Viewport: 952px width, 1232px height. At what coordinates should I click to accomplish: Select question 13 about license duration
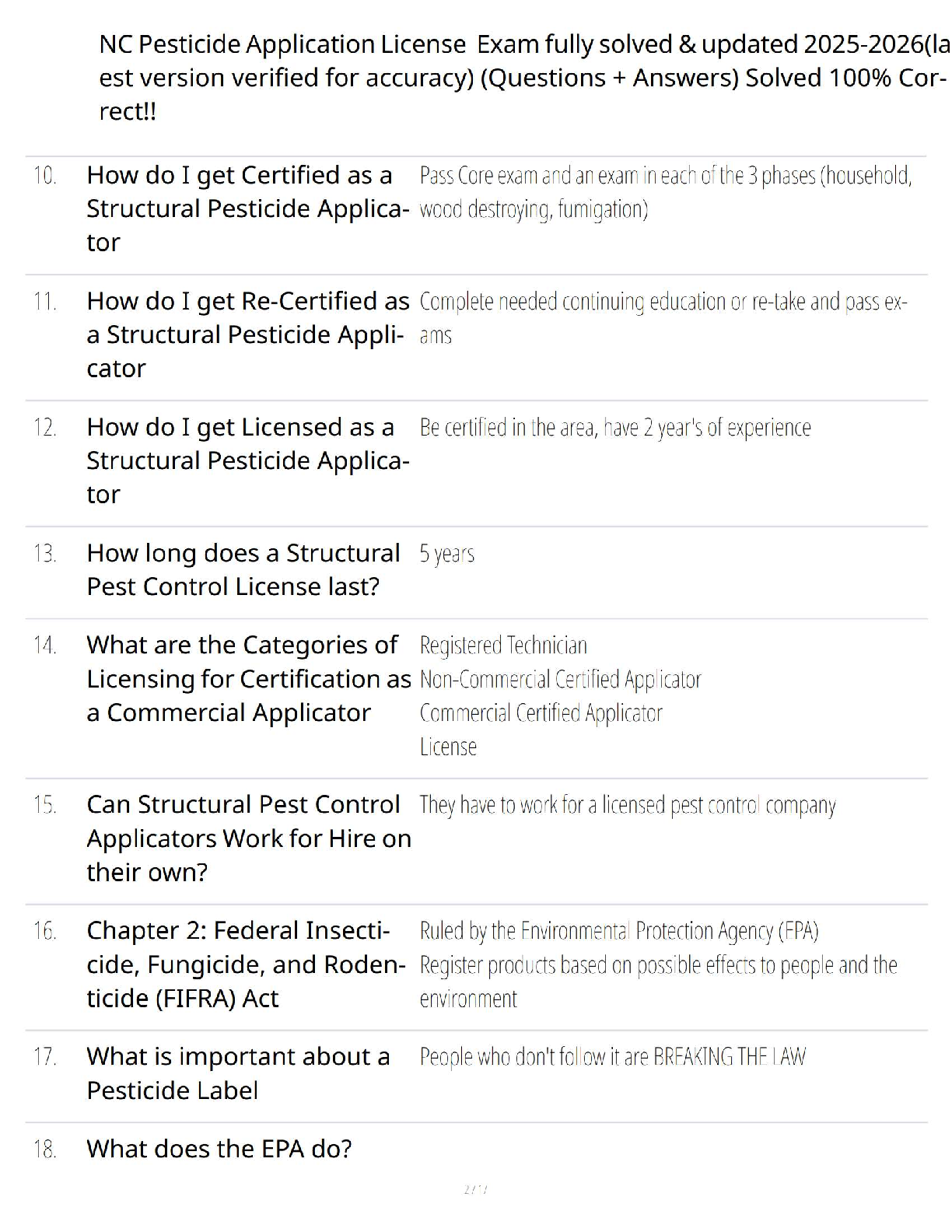tap(243, 569)
